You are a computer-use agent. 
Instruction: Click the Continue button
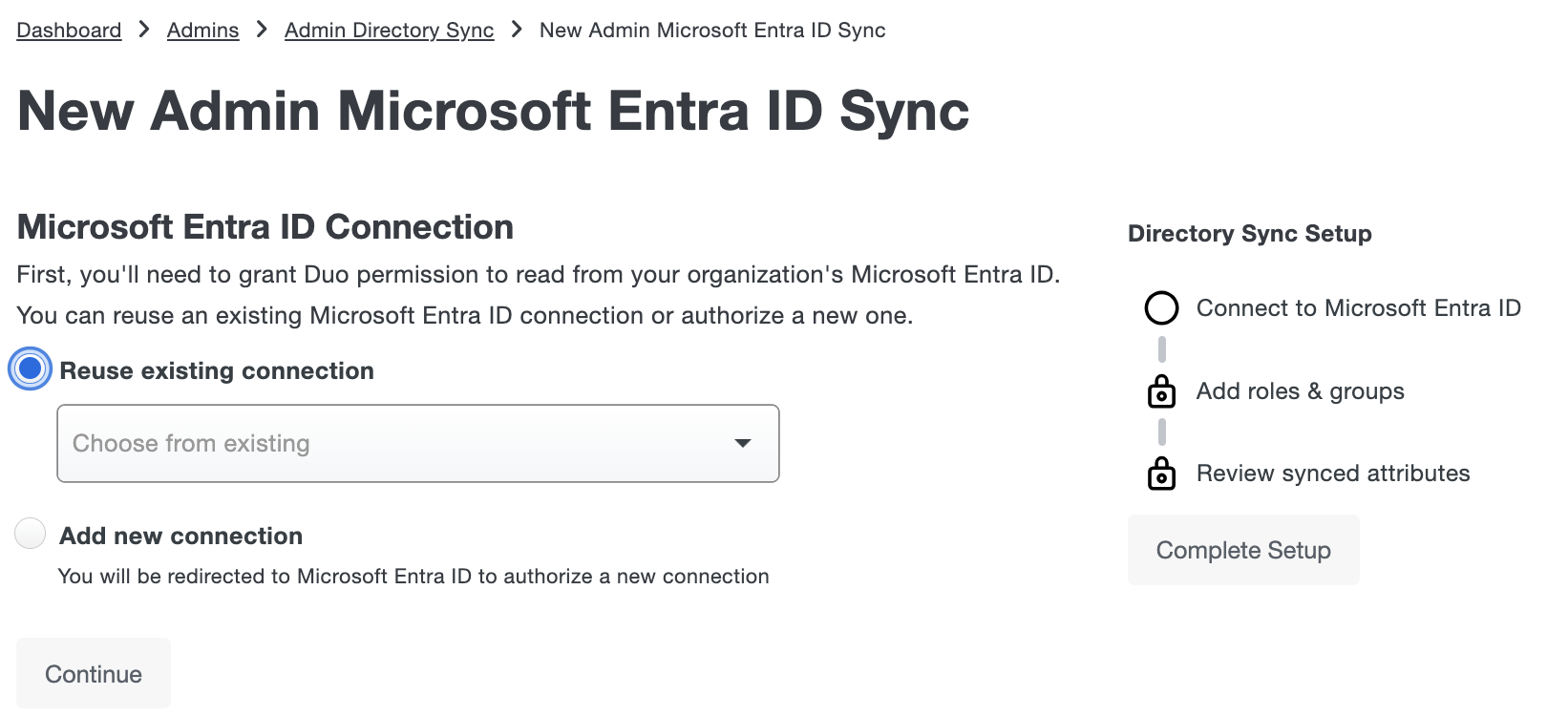pyautogui.click(x=94, y=674)
